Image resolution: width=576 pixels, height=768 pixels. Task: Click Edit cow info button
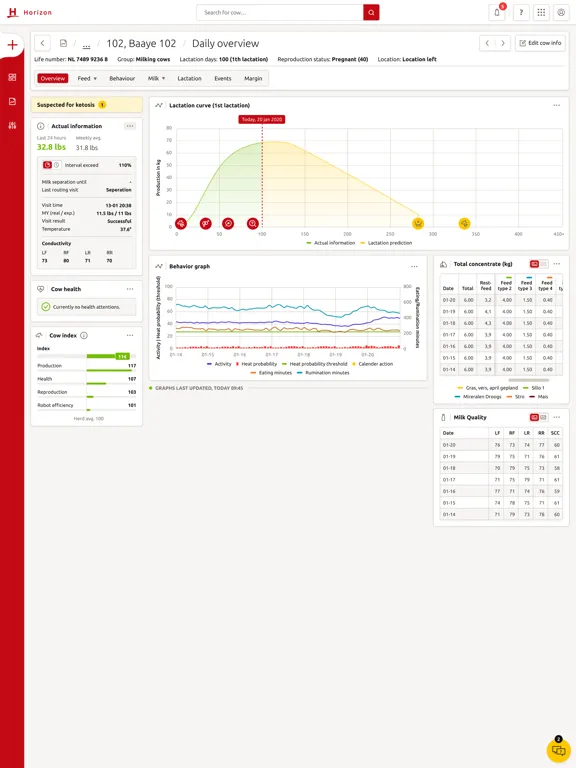pos(540,43)
